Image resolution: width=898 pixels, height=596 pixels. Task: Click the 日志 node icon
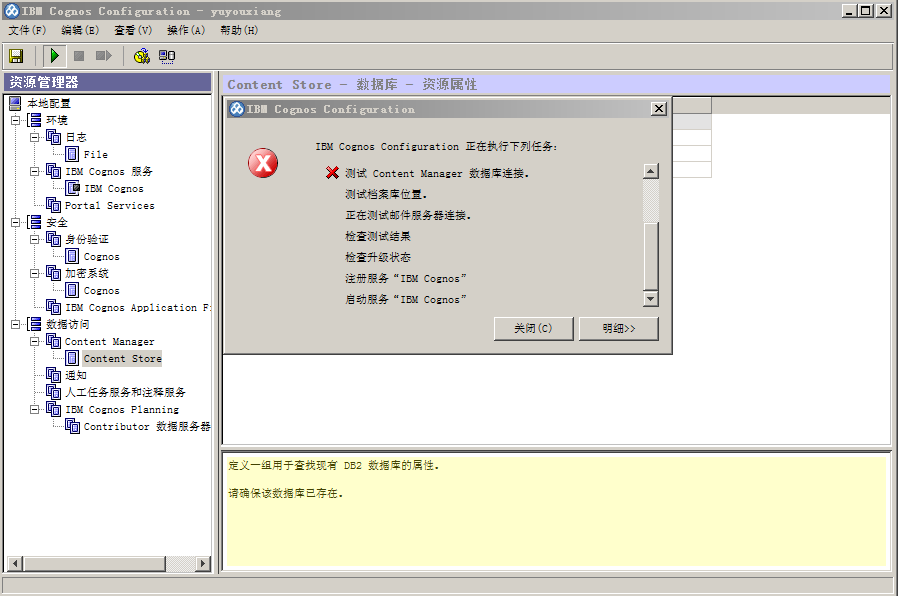click(x=53, y=137)
